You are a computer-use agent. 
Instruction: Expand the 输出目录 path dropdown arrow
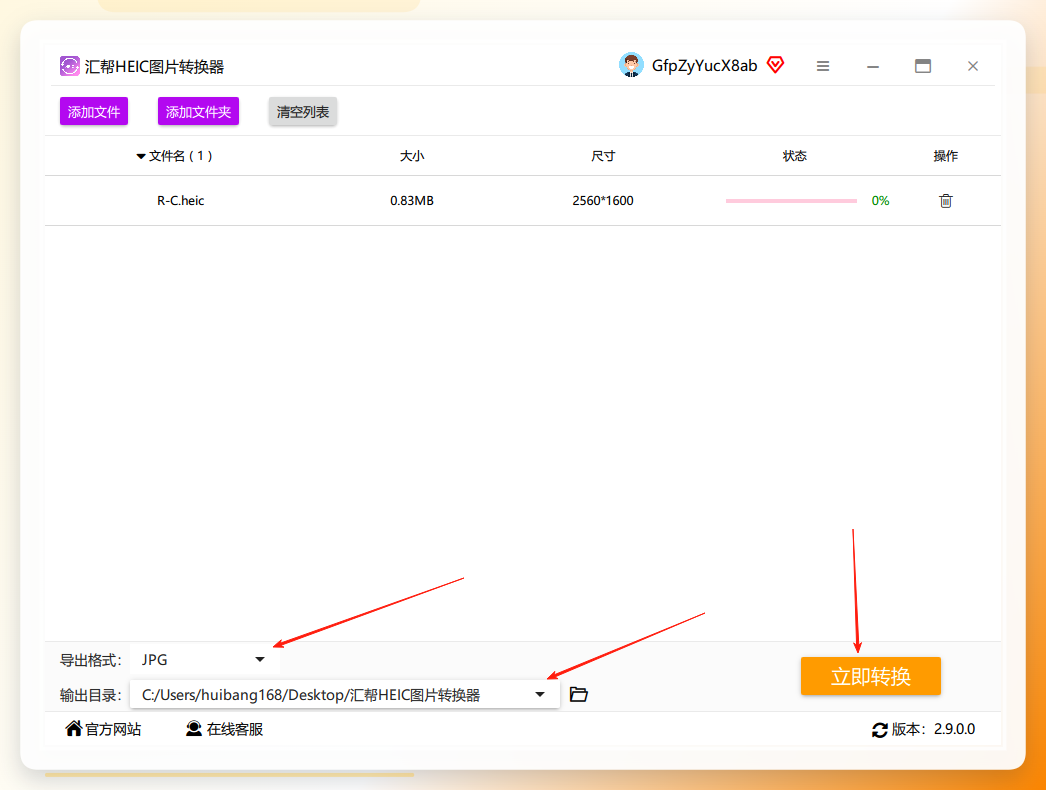click(540, 695)
